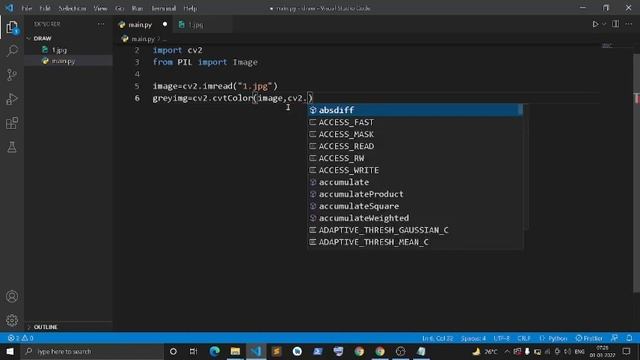Open run button dropdown arrow
Screen dimensions: 640x360
pyautogui.click(x=604, y=24)
